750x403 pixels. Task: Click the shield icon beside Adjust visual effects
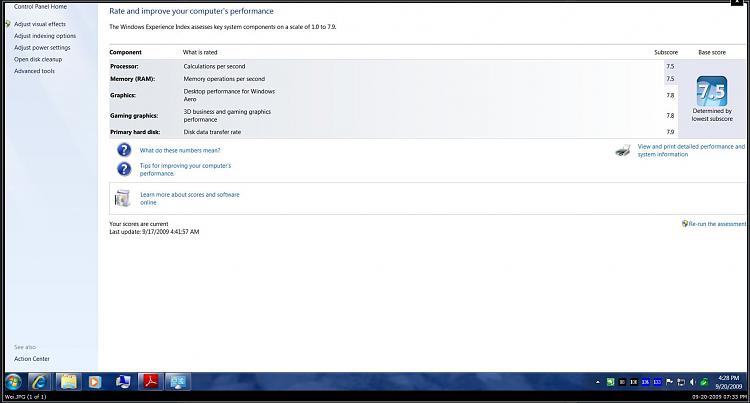coord(8,24)
